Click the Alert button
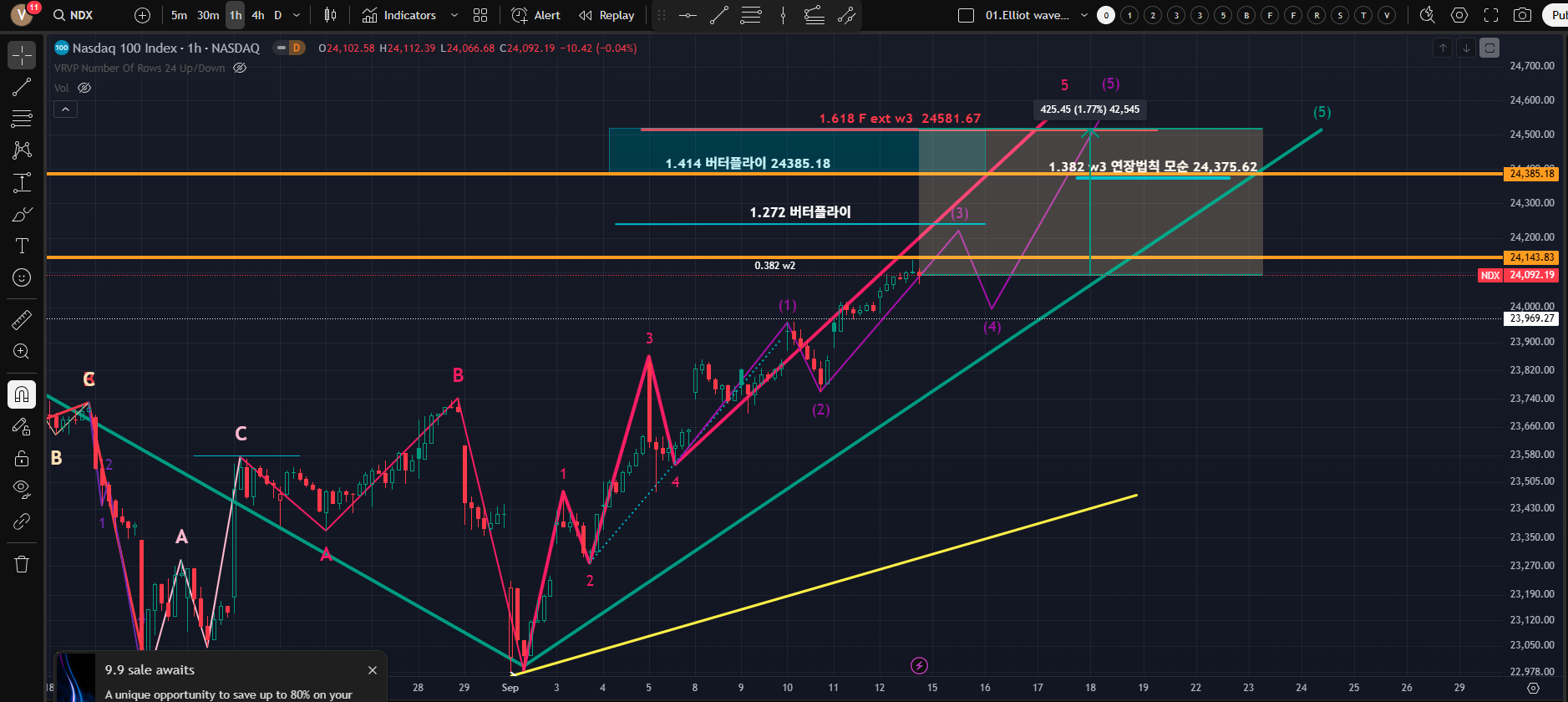The height and width of the screenshot is (702, 1568). 536,15
